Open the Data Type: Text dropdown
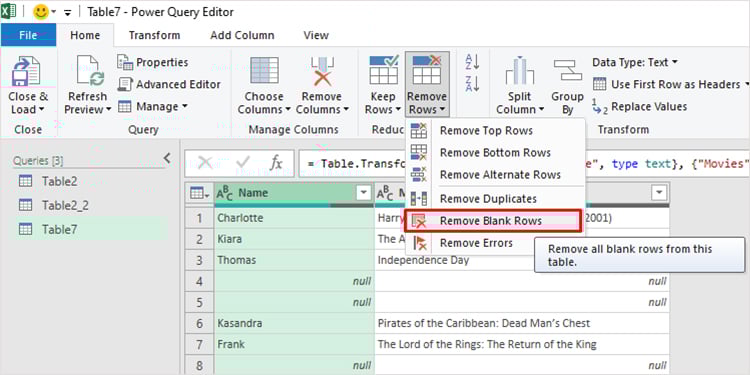The width and height of the screenshot is (750, 375). tap(675, 63)
